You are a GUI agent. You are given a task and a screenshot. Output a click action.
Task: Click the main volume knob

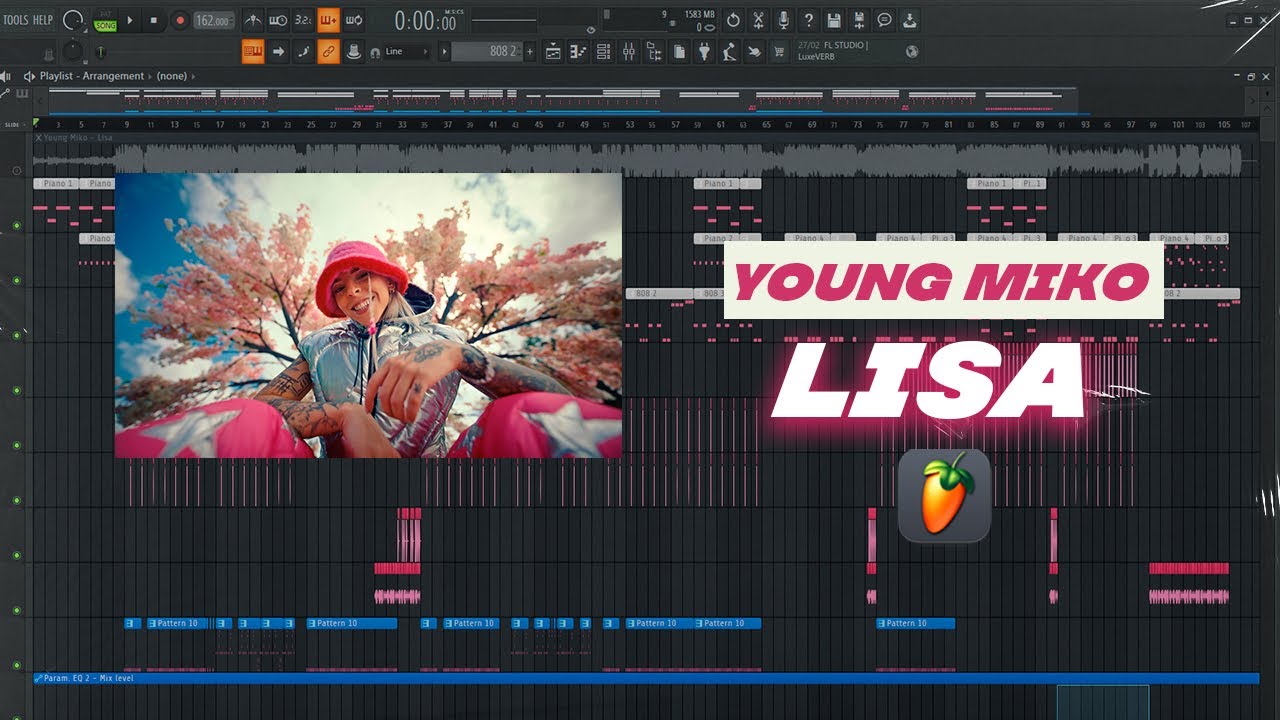(73, 20)
